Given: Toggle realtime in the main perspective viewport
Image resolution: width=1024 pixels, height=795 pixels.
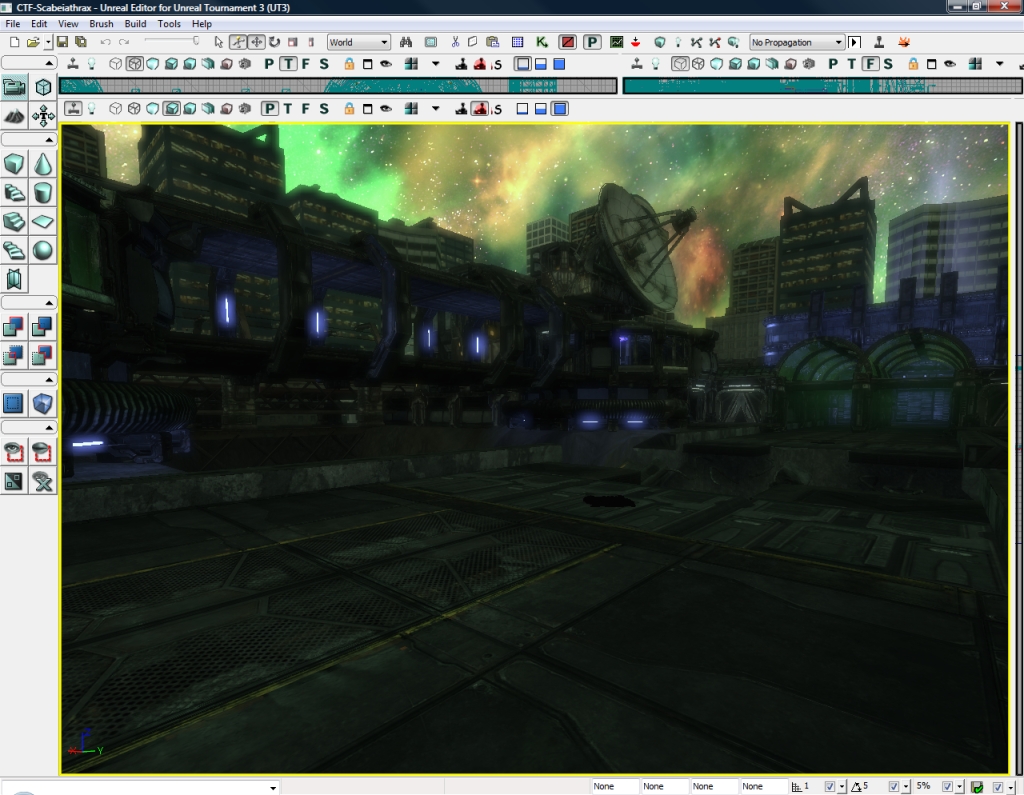Looking at the screenshot, I should [73, 108].
